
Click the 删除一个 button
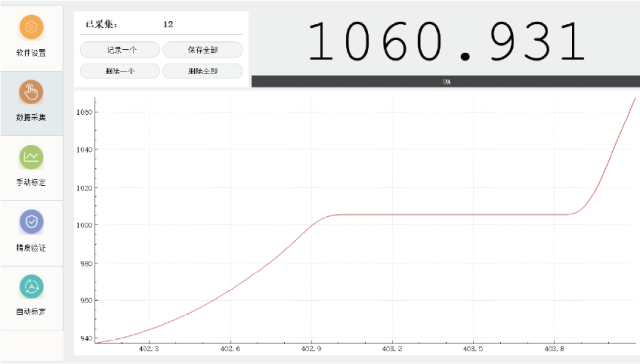120,71
